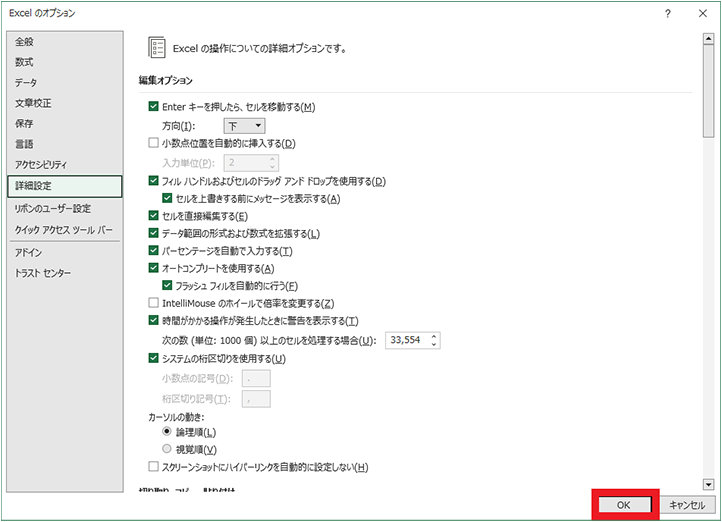This screenshot has width=722, height=522.
Task: Toggle フラッシュ フィルを自動的に行う checkbox
Action: tap(167, 285)
